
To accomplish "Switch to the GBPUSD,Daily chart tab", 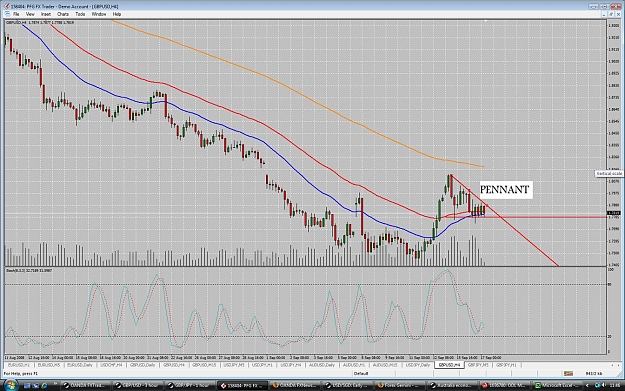I will (143, 365).
